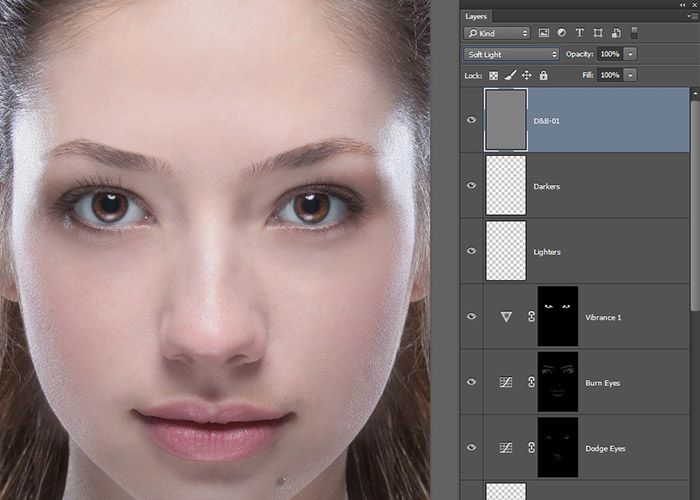The width and height of the screenshot is (700, 500).
Task: Hide the D&B-01 layer
Action: 472,120
